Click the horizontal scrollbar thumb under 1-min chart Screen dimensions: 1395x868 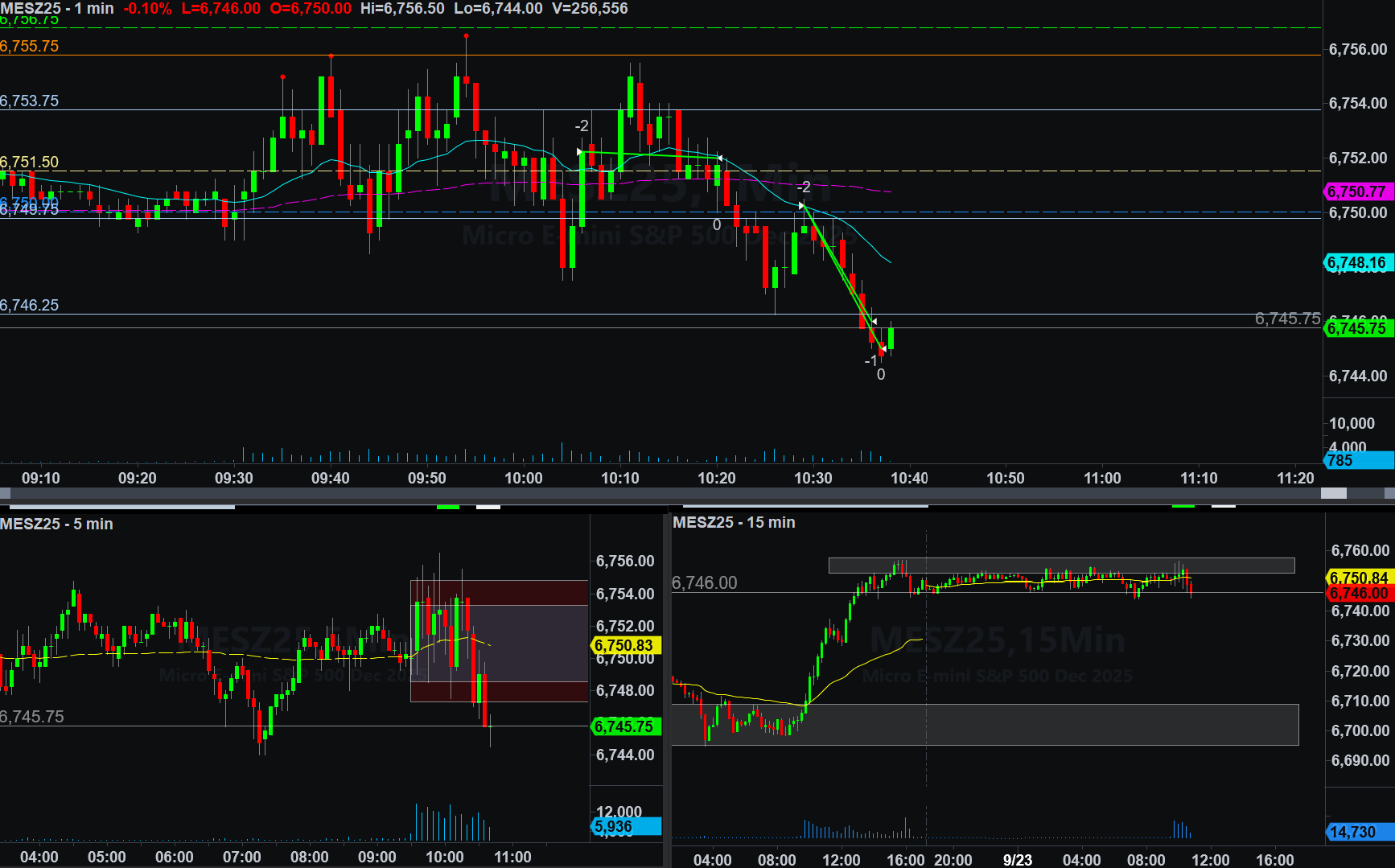(1333, 493)
